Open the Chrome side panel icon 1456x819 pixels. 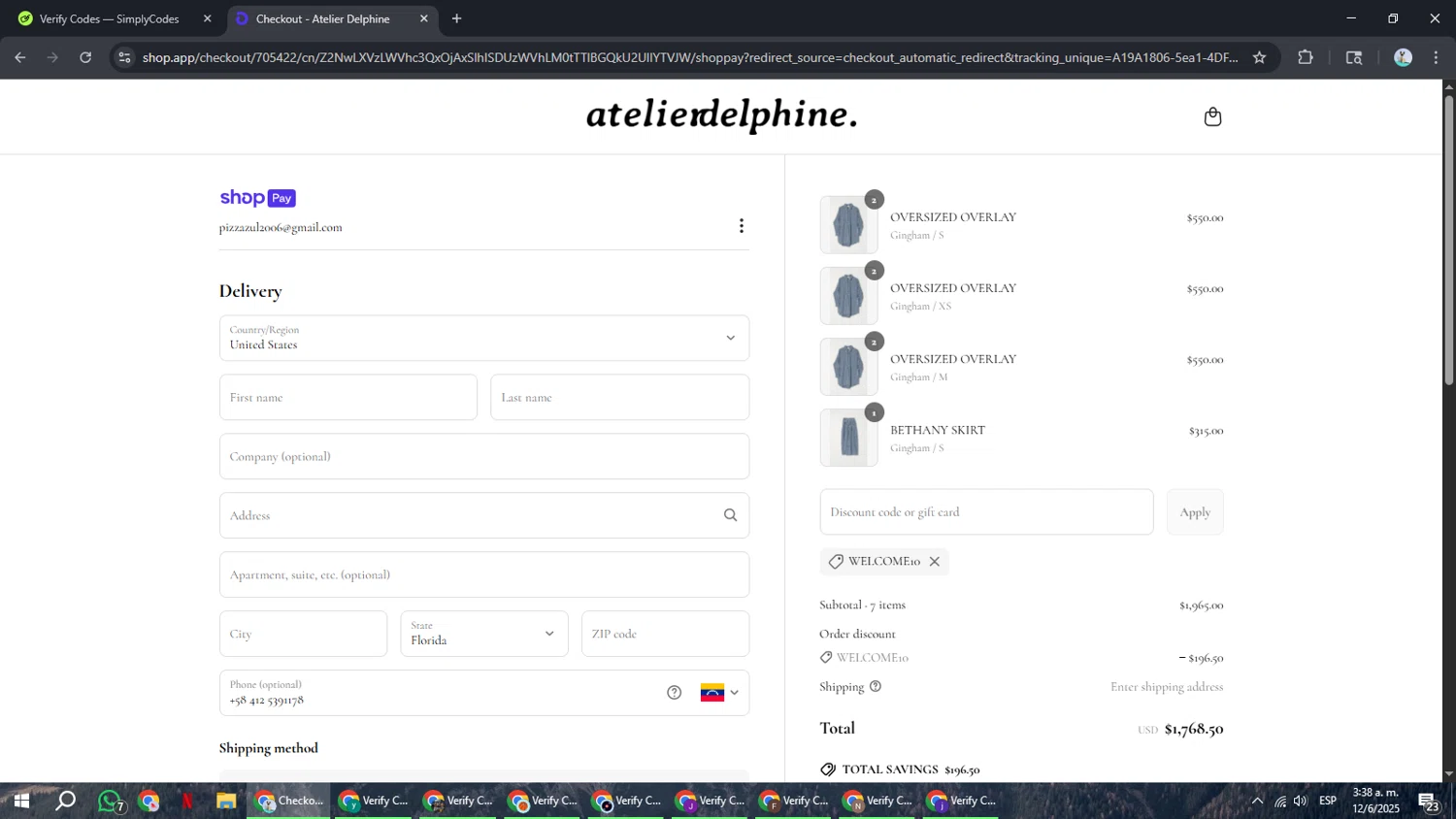click(1354, 57)
